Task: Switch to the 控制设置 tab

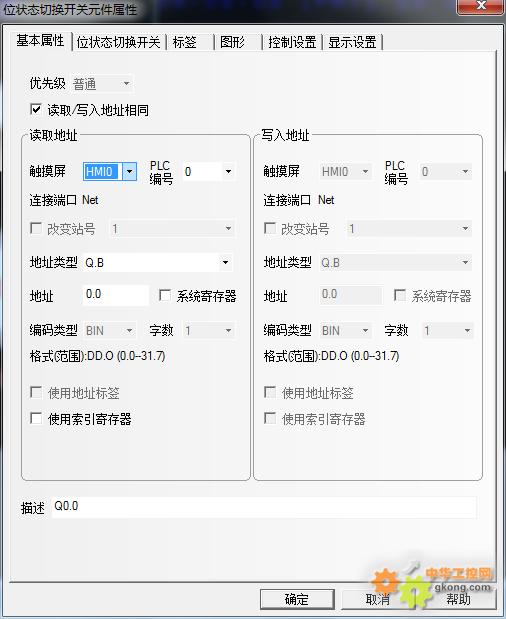Action: pyautogui.click(x=292, y=42)
